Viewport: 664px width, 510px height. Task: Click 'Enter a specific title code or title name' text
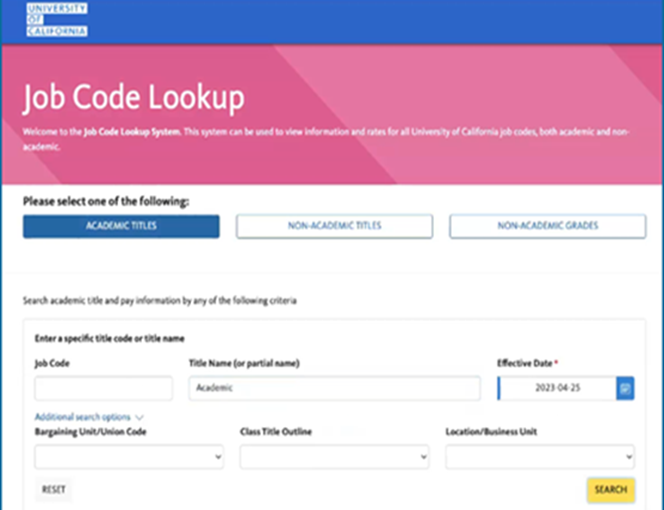[x=109, y=338]
